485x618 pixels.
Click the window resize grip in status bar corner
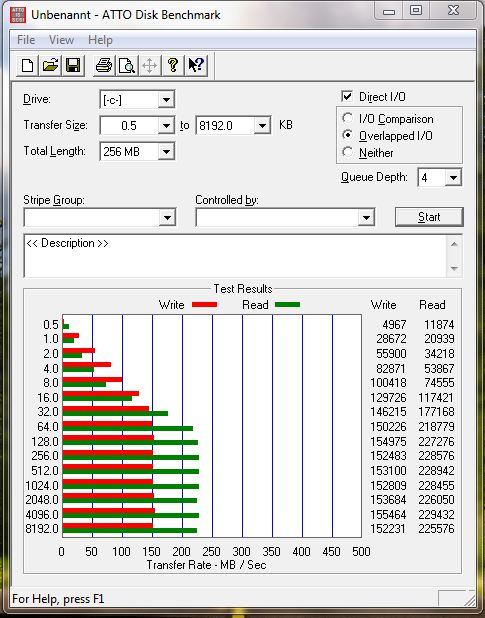[470, 600]
